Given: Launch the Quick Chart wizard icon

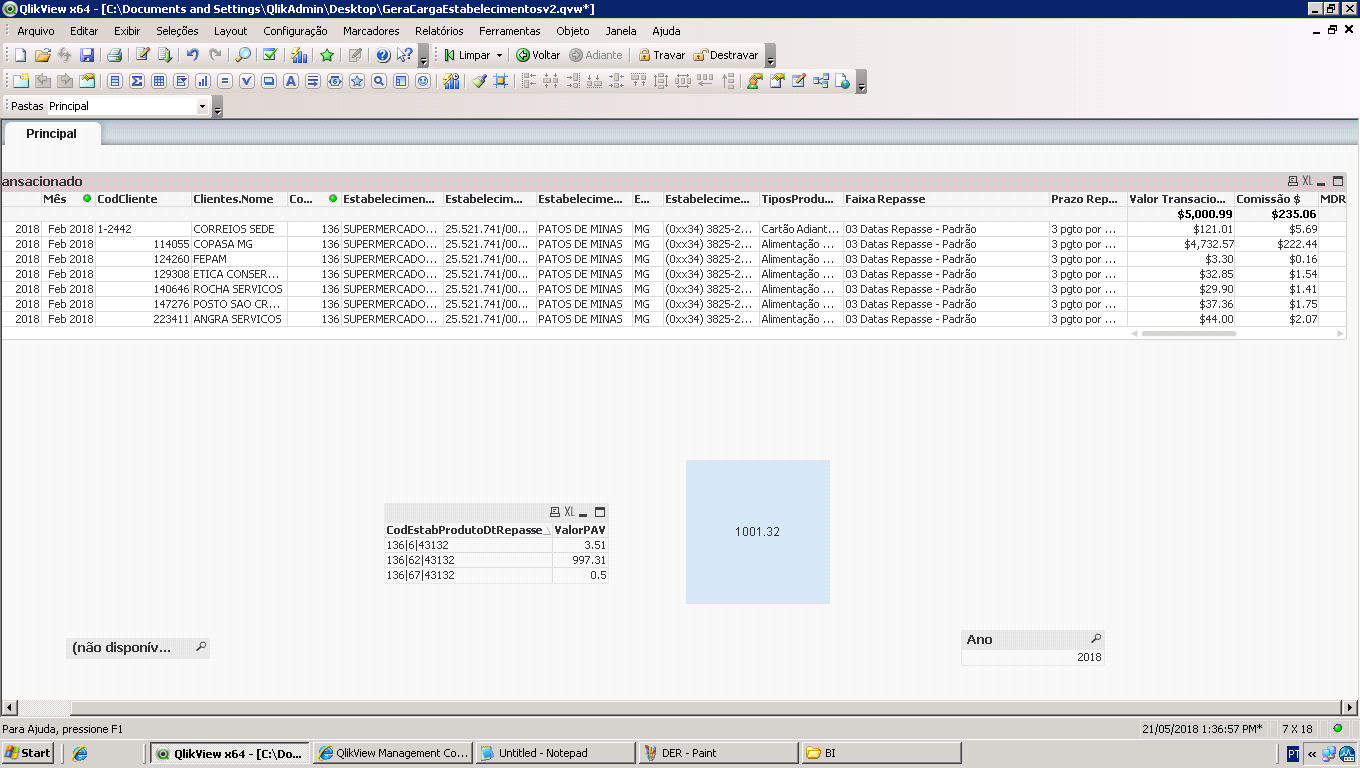Looking at the screenshot, I should pos(299,55).
